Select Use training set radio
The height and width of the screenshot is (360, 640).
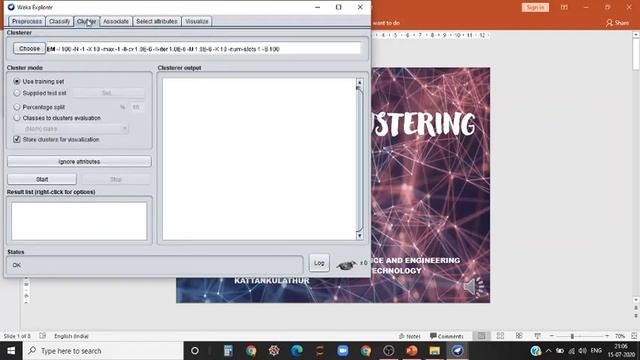17,82
